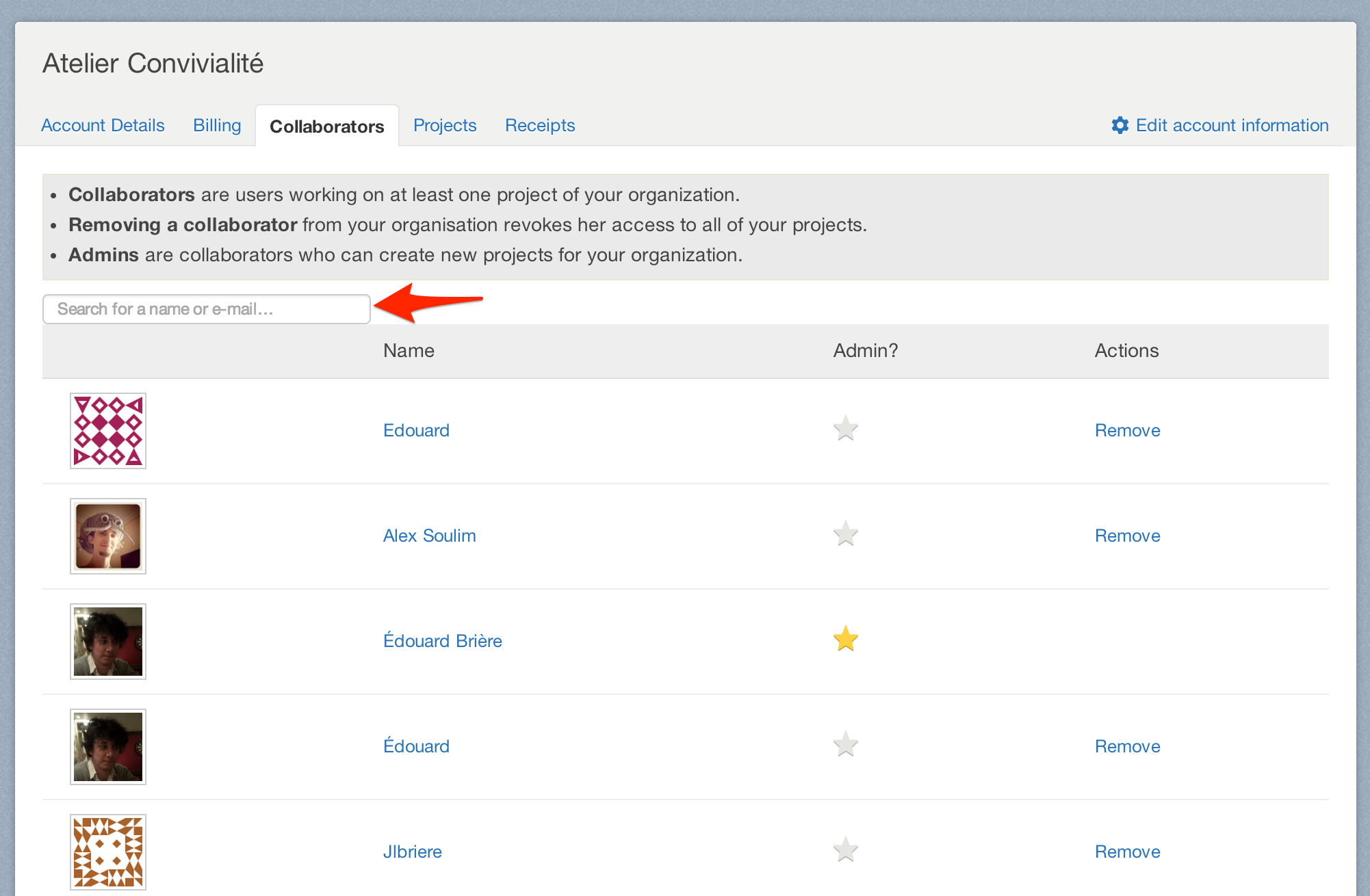Focus the name or e-mail search field
The width and height of the screenshot is (1370, 896).
tap(206, 309)
